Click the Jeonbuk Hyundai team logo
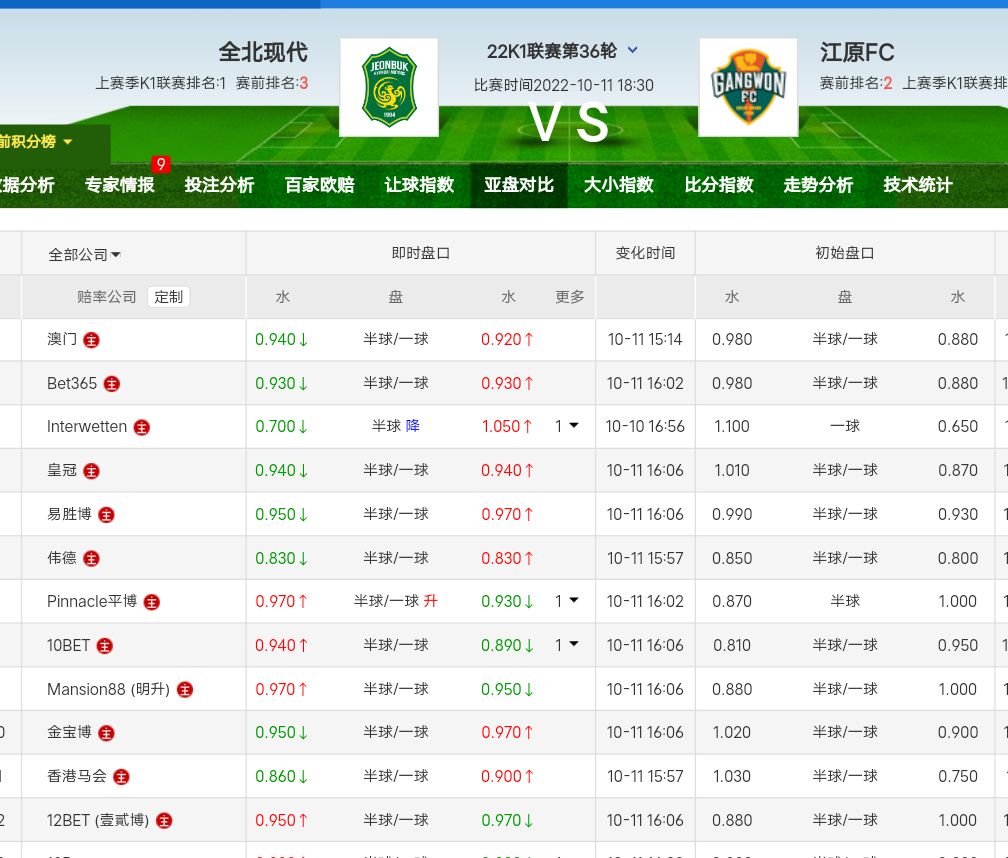Screen dimensions: 1008x858 [x=388, y=88]
